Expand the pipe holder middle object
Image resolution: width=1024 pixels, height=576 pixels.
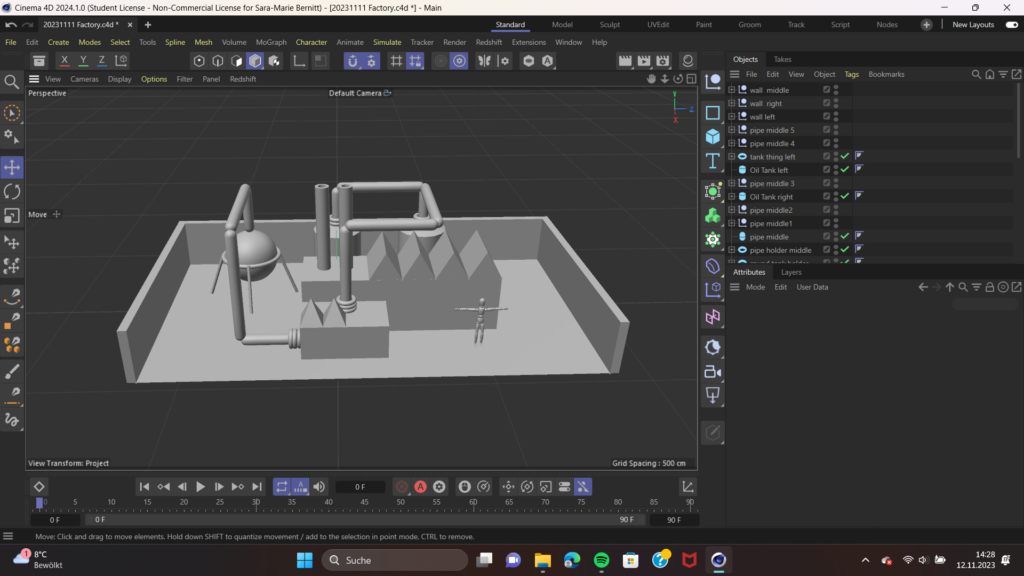(732, 250)
